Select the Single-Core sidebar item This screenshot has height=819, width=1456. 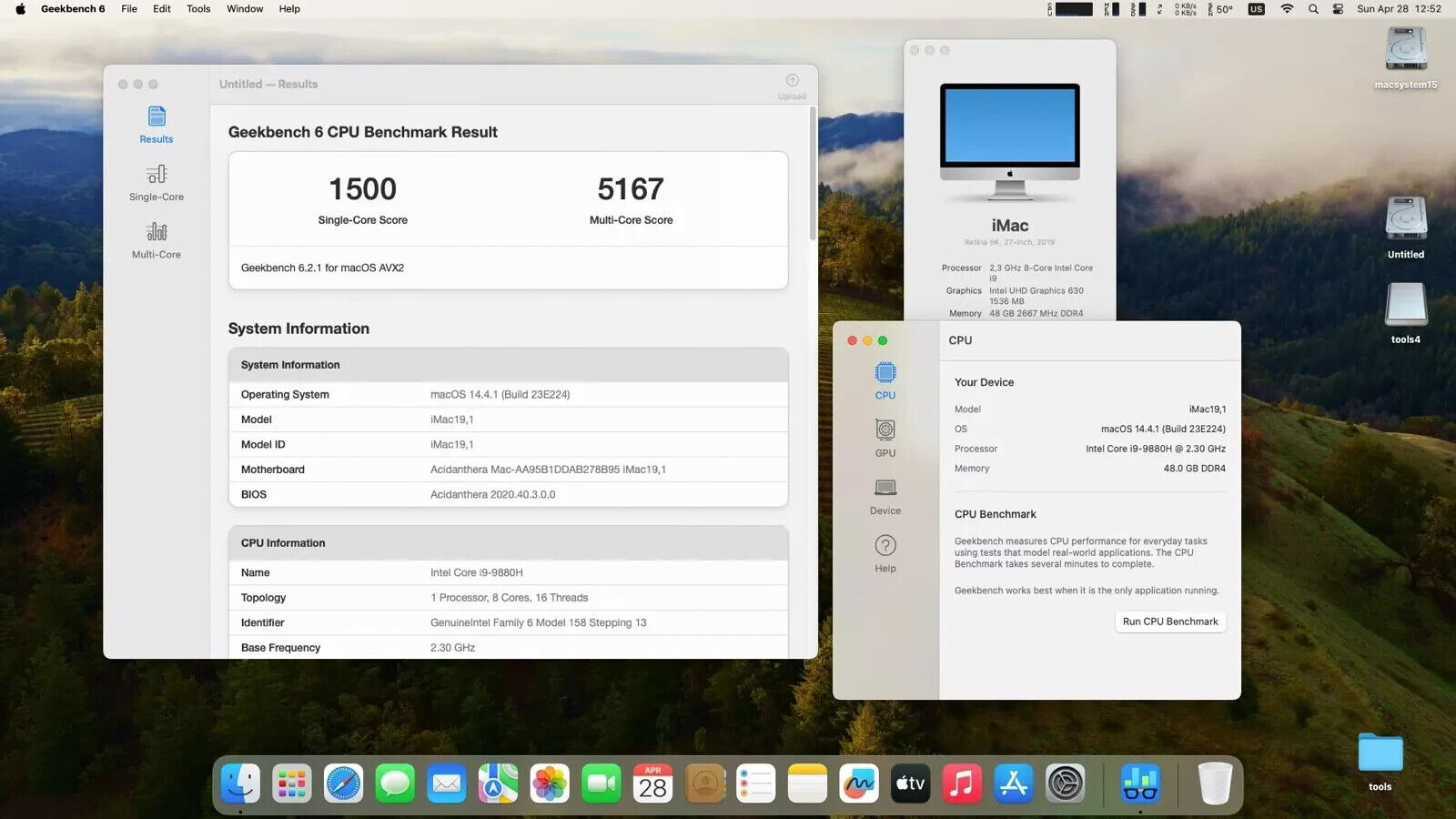coord(157,183)
